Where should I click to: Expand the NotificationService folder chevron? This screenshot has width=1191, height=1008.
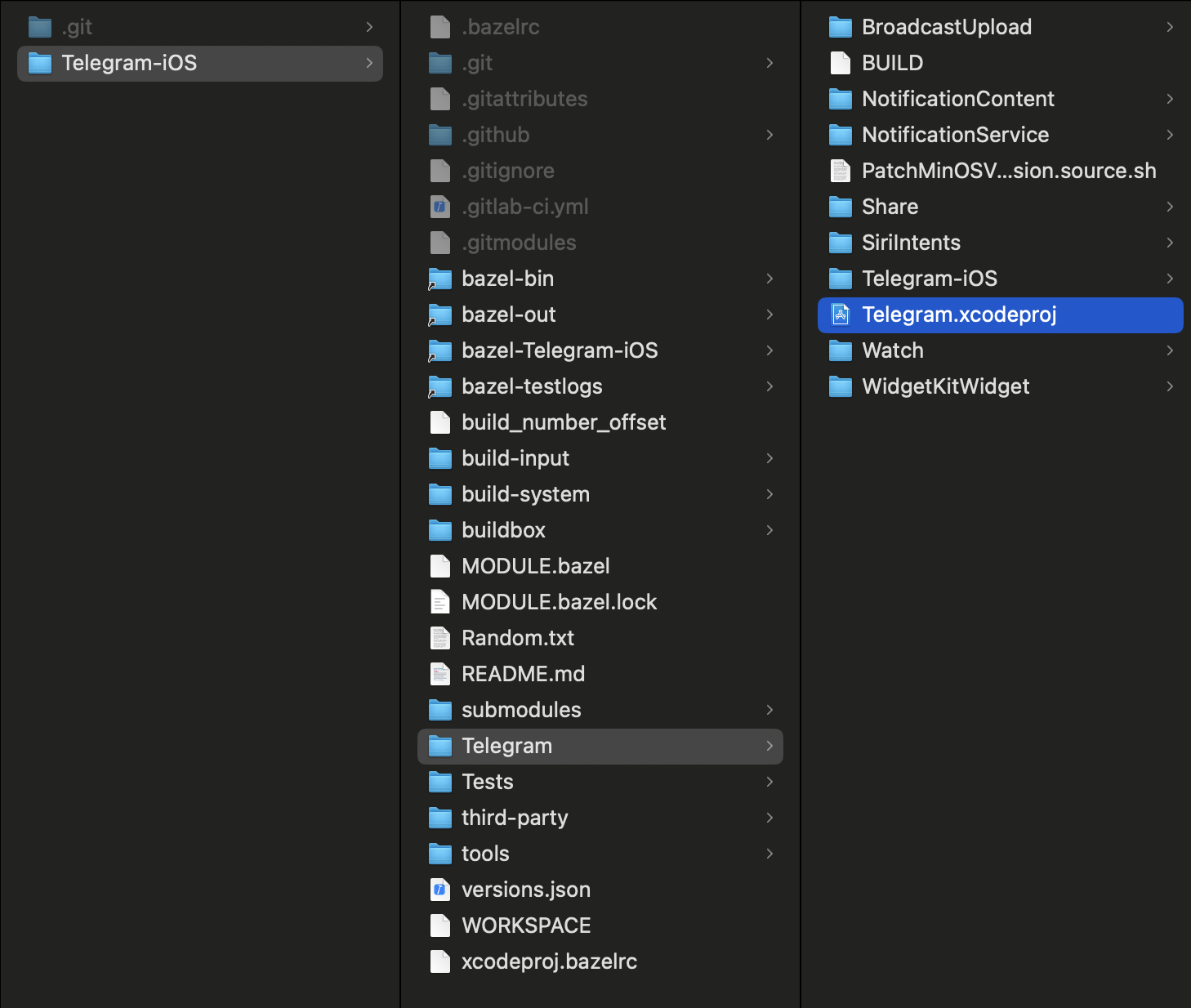pyautogui.click(x=1170, y=135)
